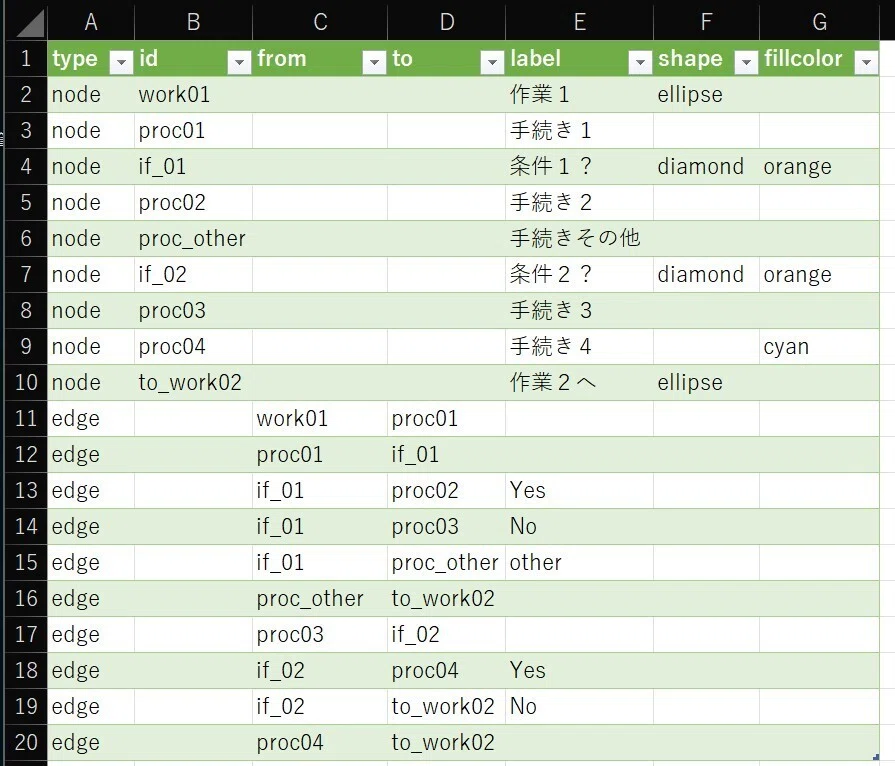895x766 pixels.
Task: Click the 'other' label cell in row 15
Action: point(579,562)
